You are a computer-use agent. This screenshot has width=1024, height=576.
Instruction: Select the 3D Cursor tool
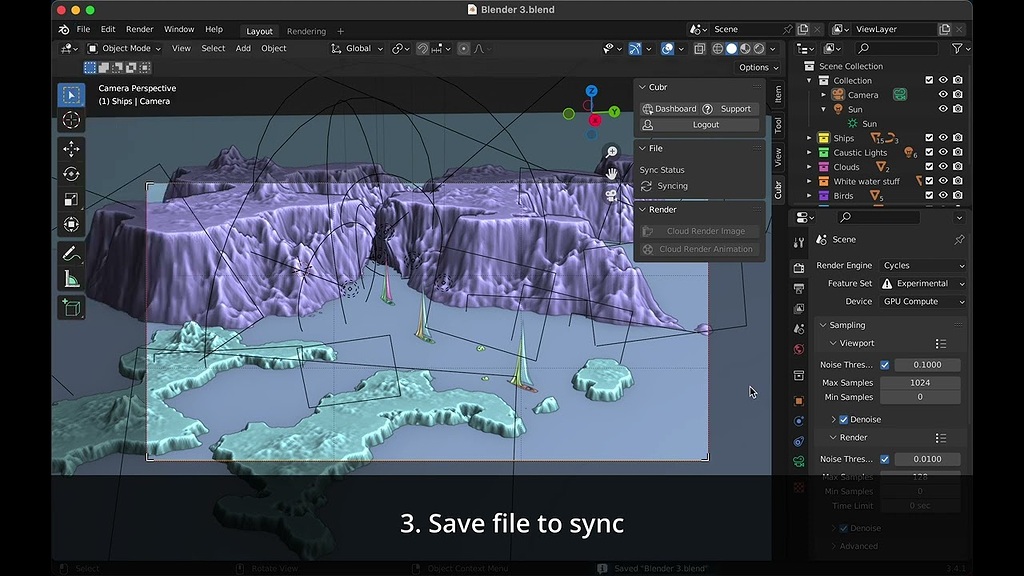[71, 120]
